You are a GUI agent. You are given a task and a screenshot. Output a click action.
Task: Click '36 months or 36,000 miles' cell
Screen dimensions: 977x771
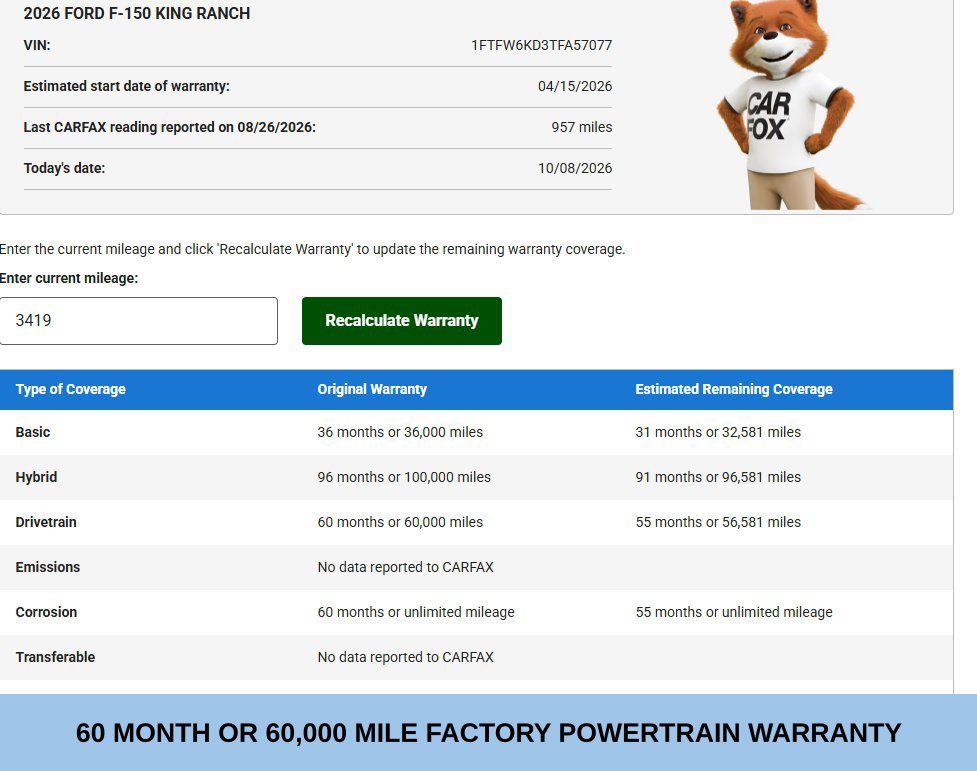[400, 432]
